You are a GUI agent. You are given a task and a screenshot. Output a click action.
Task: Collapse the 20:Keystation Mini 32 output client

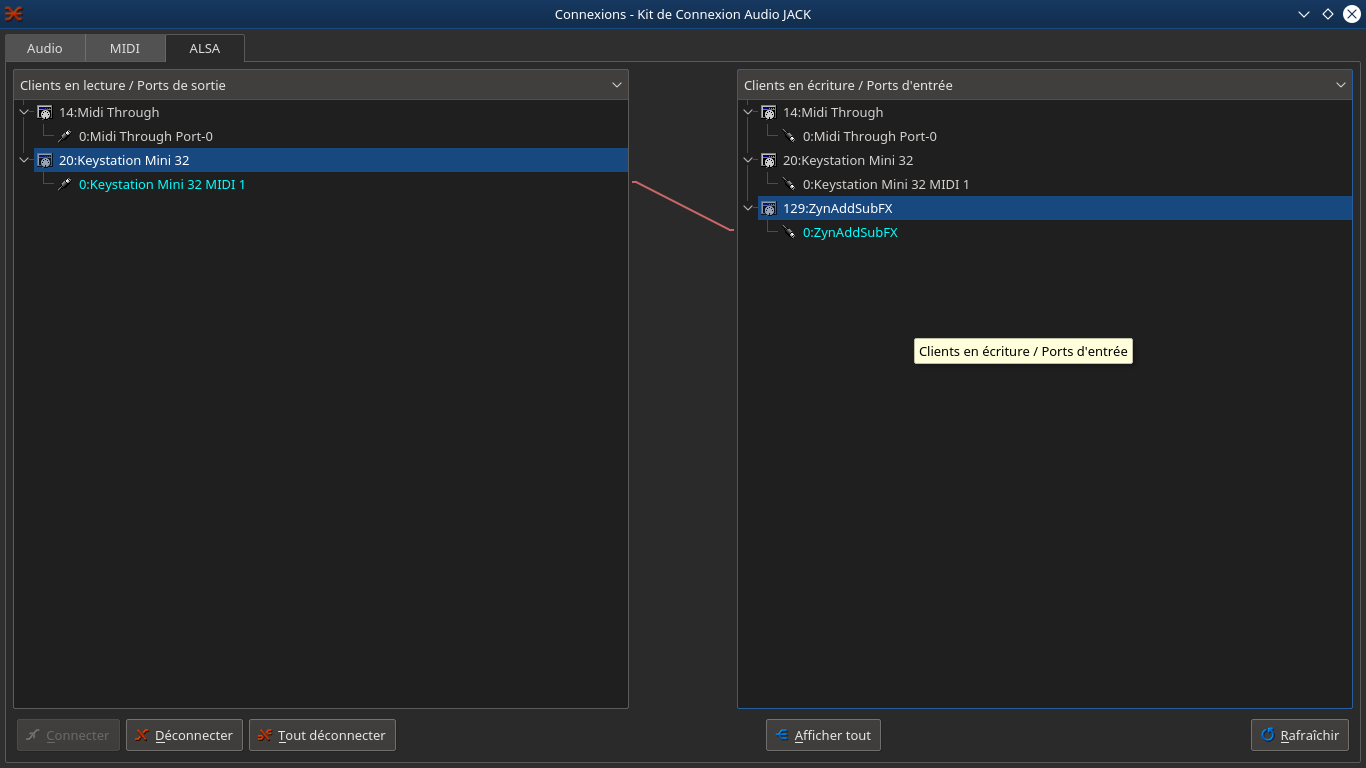tap(25, 161)
